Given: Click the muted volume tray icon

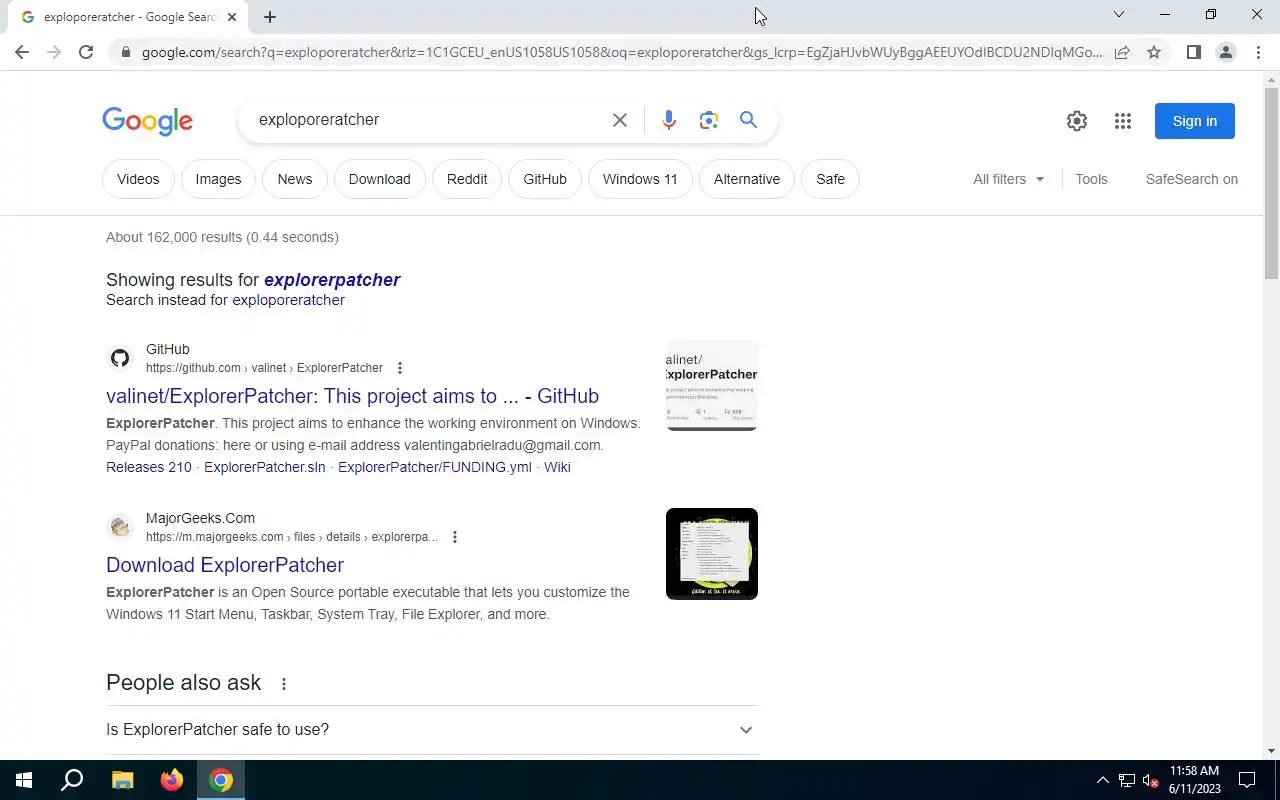Looking at the screenshot, I should [x=1151, y=780].
